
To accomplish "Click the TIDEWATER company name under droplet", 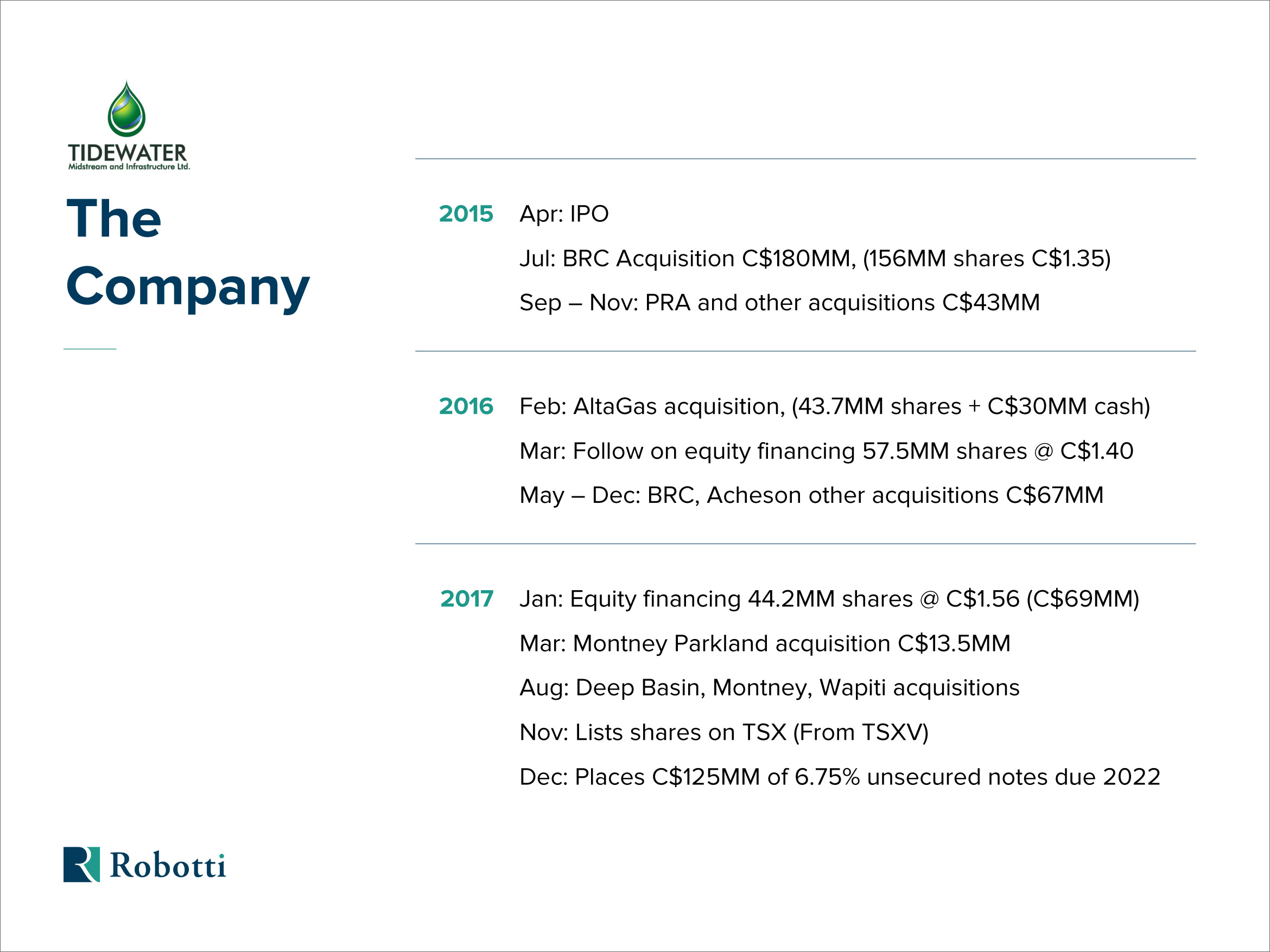I will [x=128, y=152].
